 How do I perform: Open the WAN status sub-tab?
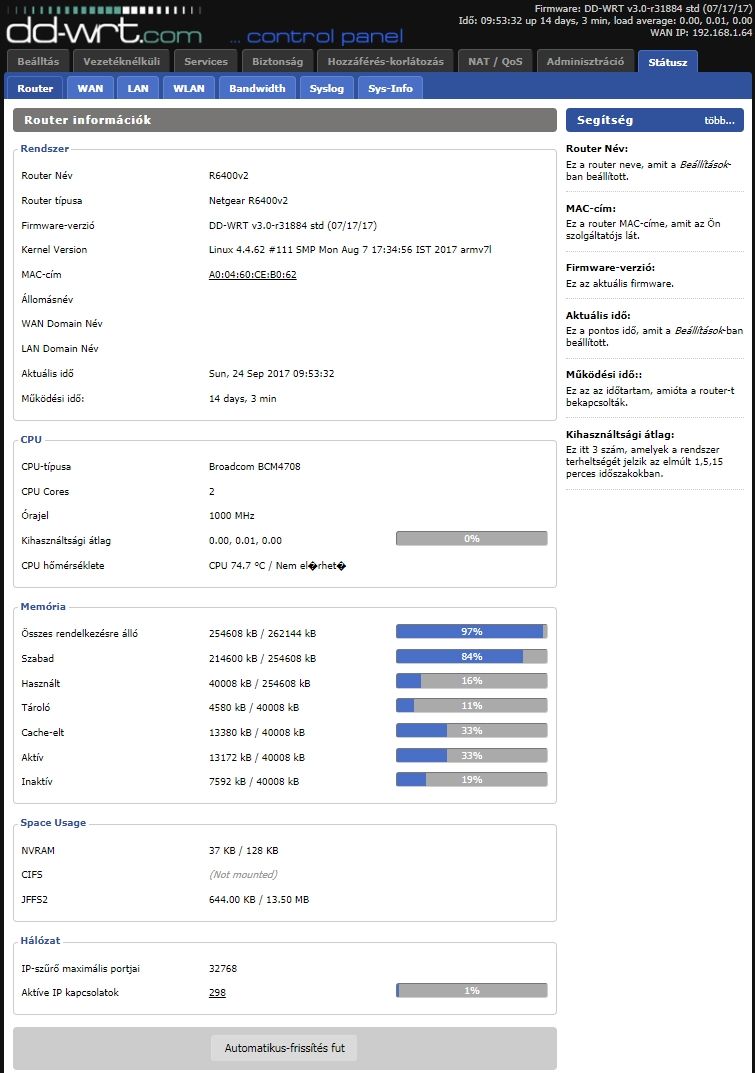pyautogui.click(x=90, y=88)
